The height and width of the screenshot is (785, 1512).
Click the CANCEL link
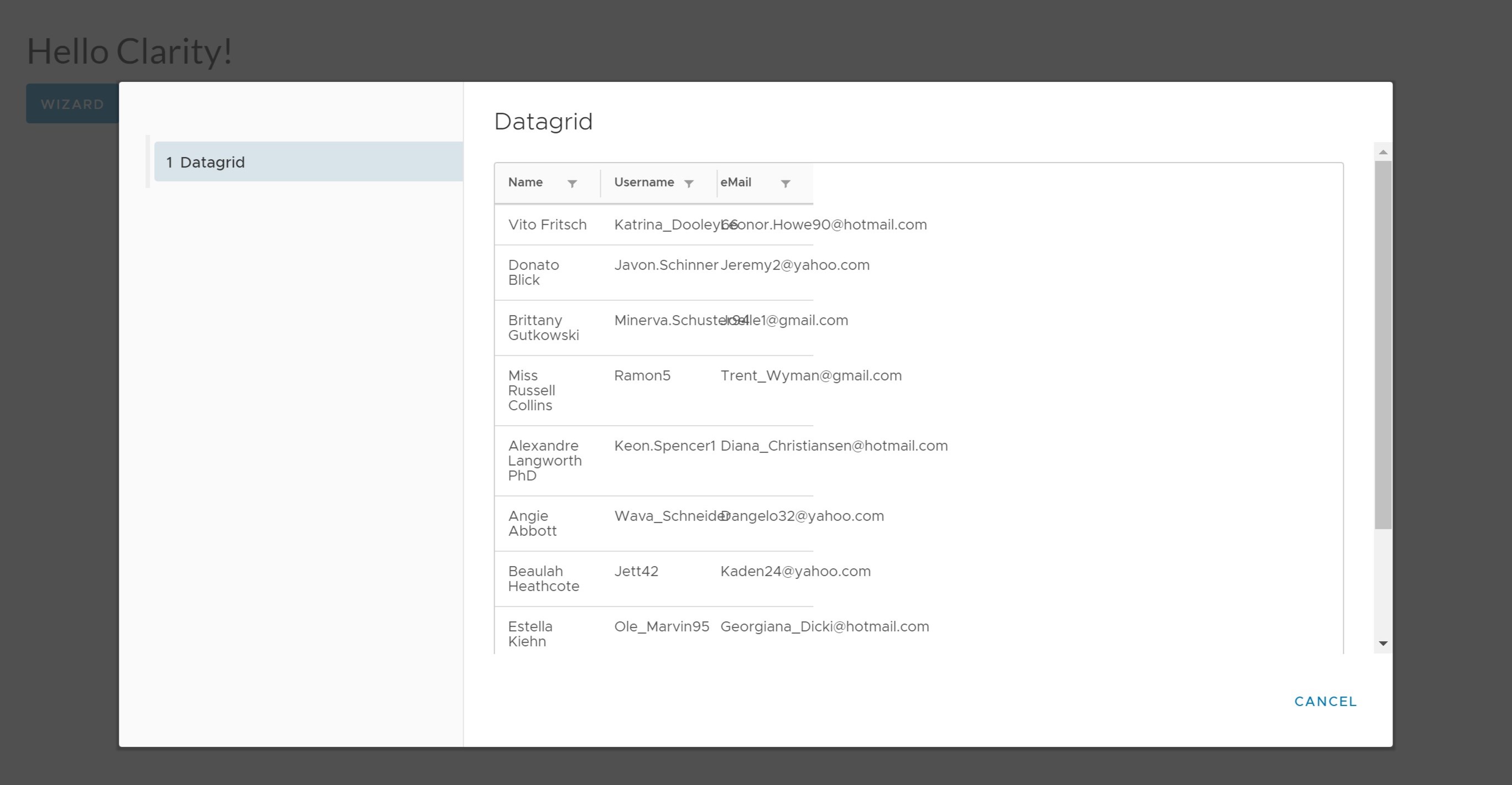pyautogui.click(x=1325, y=701)
